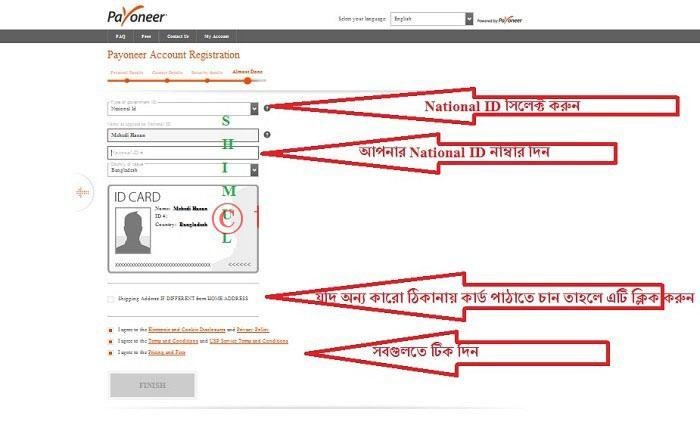The height and width of the screenshot is (422, 700).
Task: Open the FAQ menu item
Action: pyautogui.click(x=121, y=36)
